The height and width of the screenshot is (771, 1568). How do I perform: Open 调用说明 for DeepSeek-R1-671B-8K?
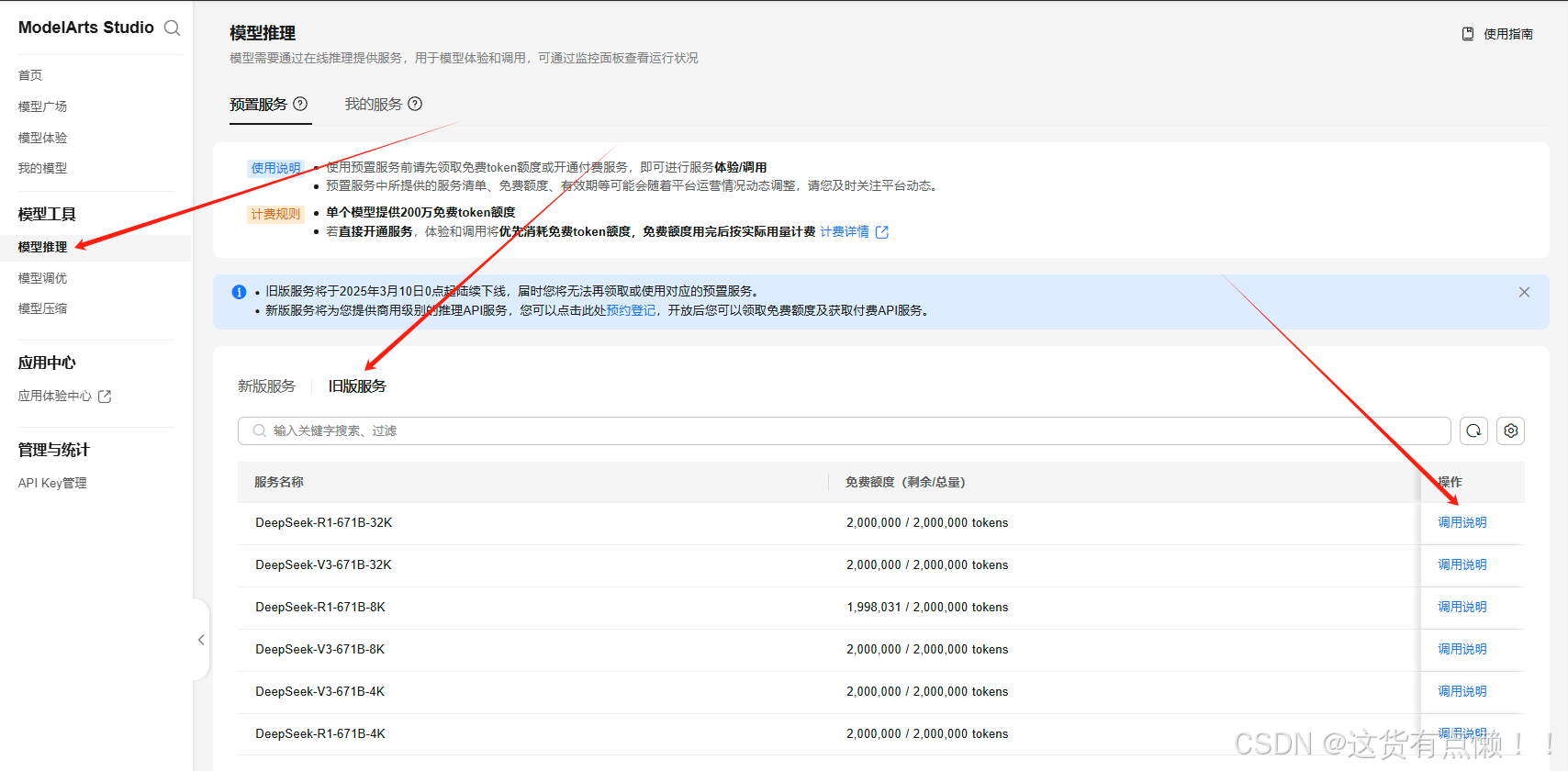pos(1462,607)
